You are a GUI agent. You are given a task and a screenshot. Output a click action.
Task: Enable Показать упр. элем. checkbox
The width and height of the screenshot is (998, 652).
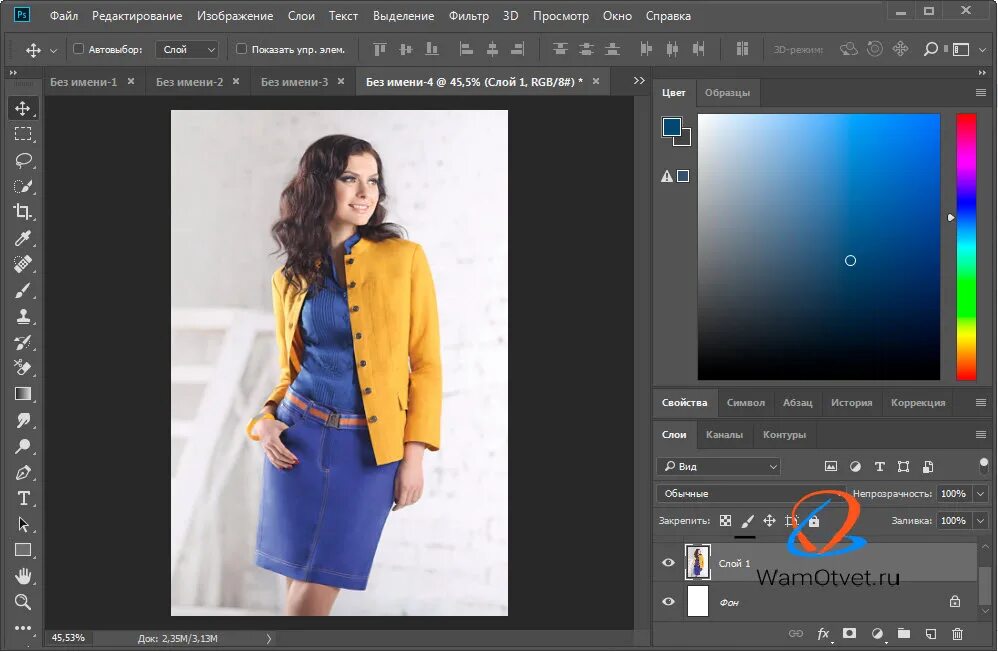coord(241,48)
